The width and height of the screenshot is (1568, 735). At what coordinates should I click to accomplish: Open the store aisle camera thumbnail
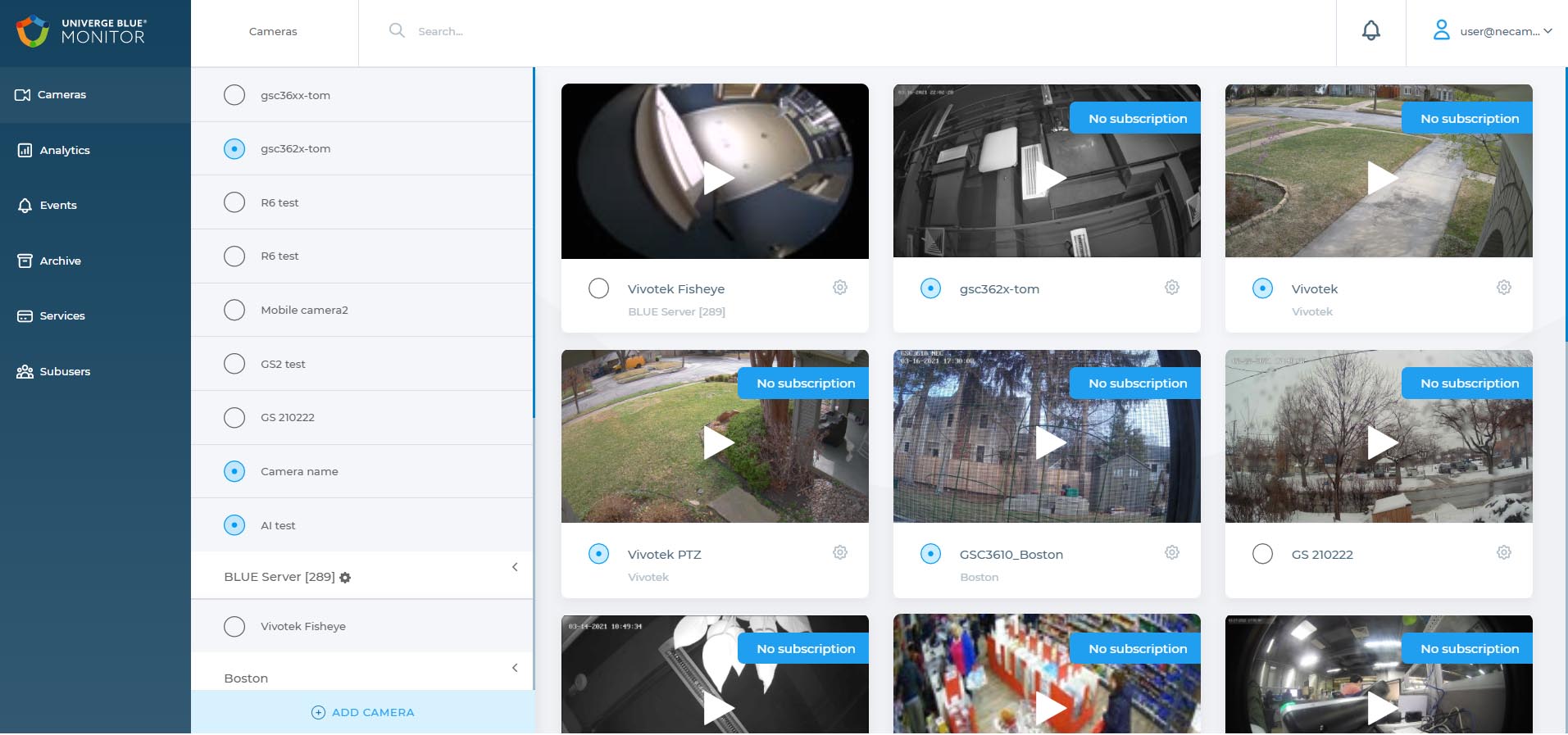click(1047, 674)
